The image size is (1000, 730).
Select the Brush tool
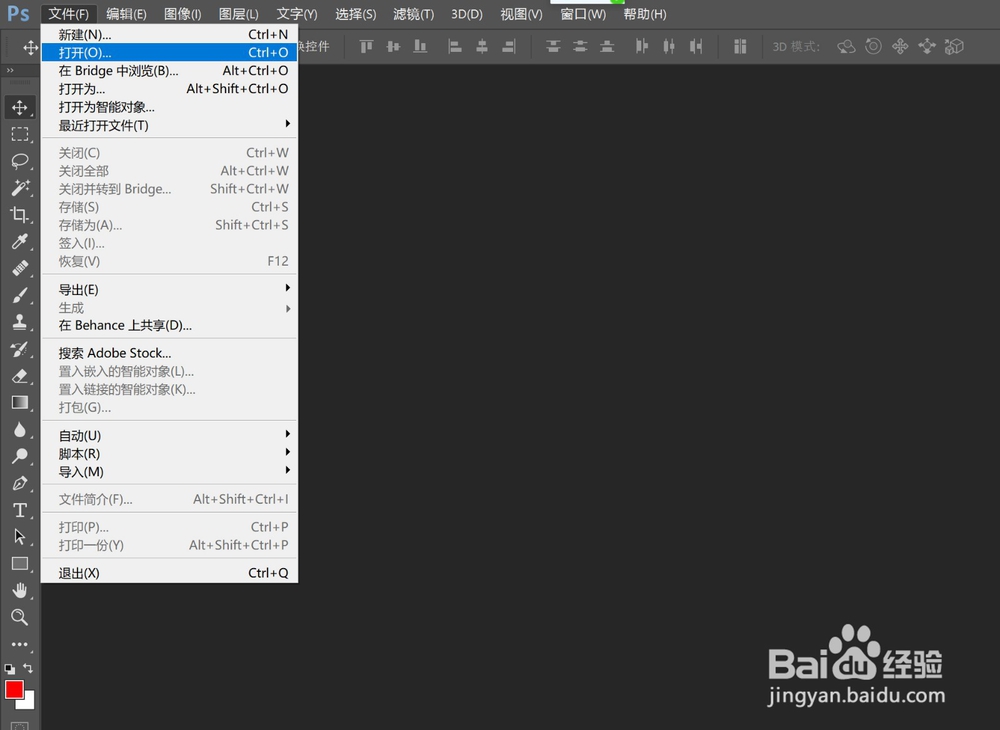(x=20, y=295)
